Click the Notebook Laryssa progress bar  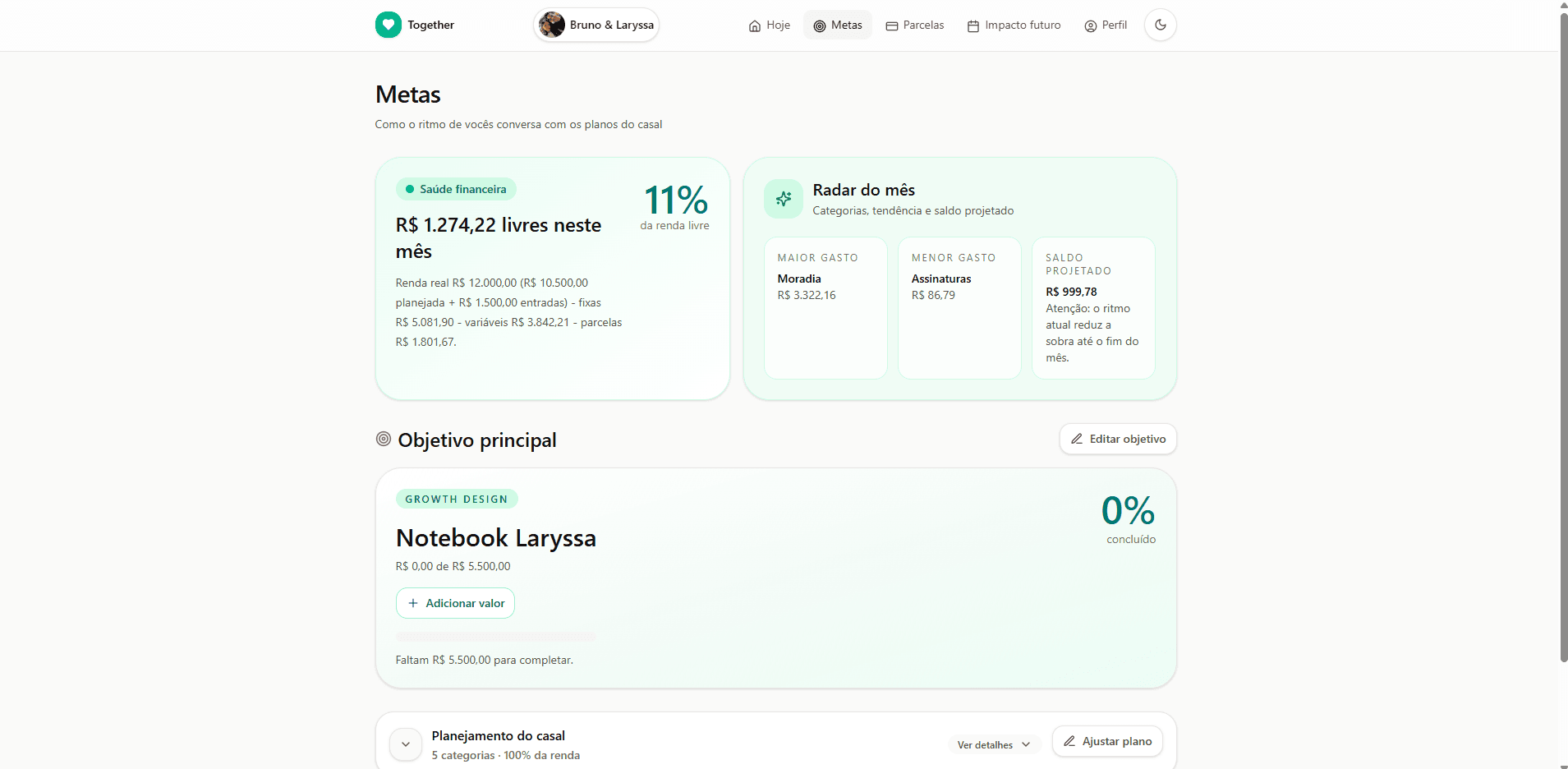[496, 637]
